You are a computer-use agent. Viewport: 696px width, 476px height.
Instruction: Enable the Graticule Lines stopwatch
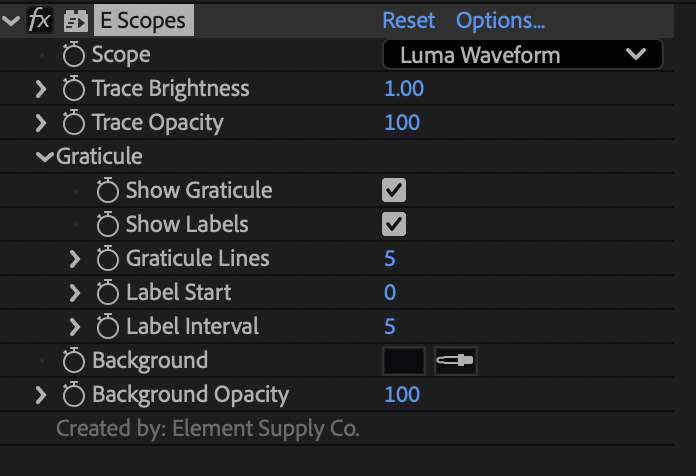(x=107, y=258)
